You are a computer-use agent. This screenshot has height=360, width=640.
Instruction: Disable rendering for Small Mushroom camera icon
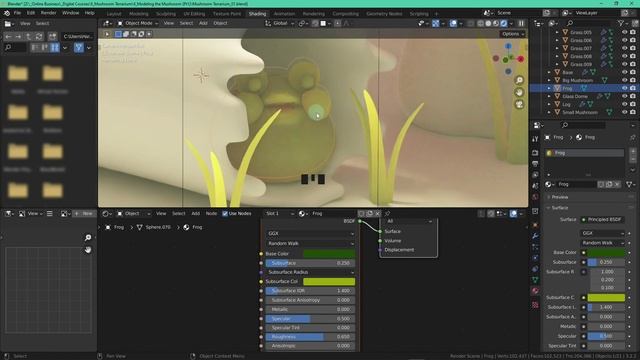(x=633, y=112)
